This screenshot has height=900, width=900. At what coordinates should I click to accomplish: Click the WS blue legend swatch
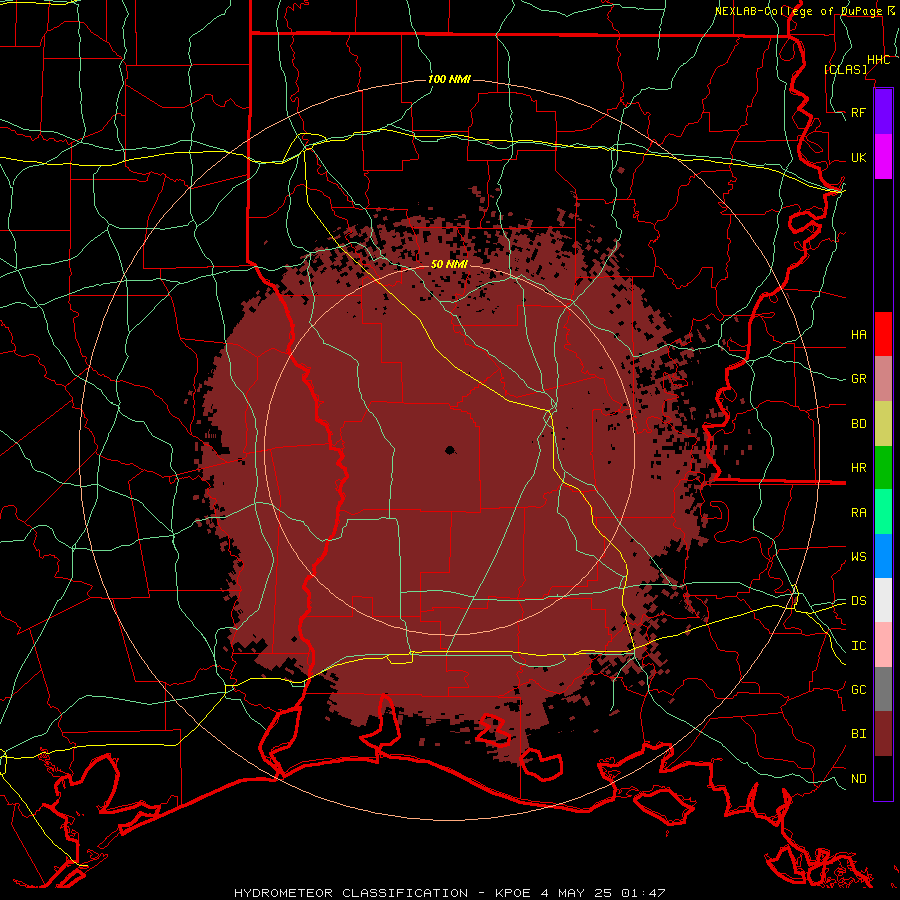pos(883,556)
